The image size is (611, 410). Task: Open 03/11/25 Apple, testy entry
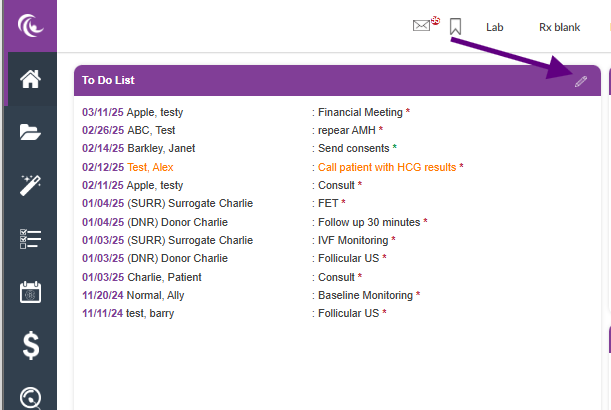(132, 112)
